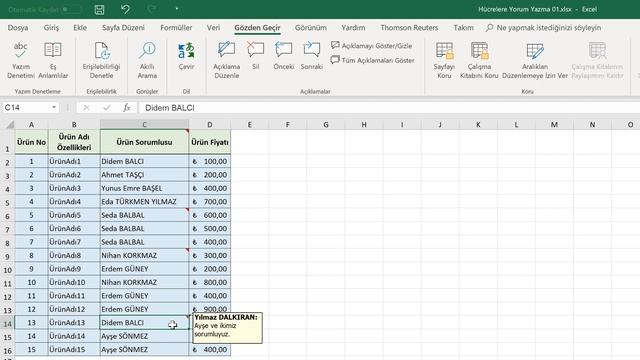
Task: Select column D header
Action: (210, 124)
